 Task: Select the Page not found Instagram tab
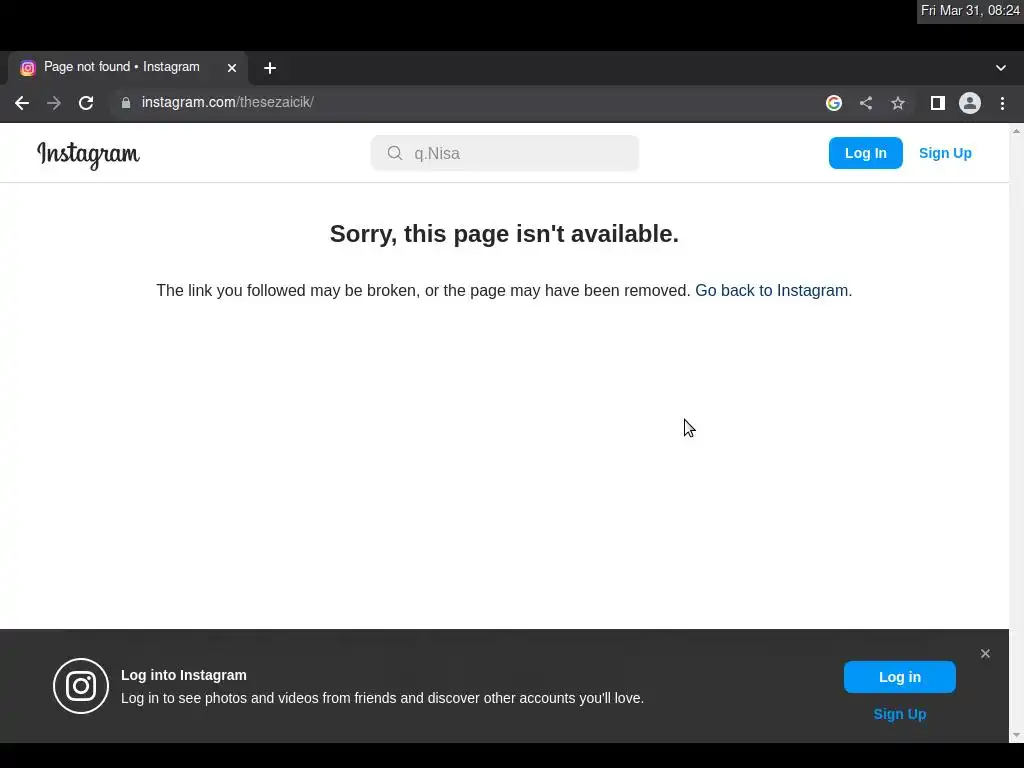[128, 68]
